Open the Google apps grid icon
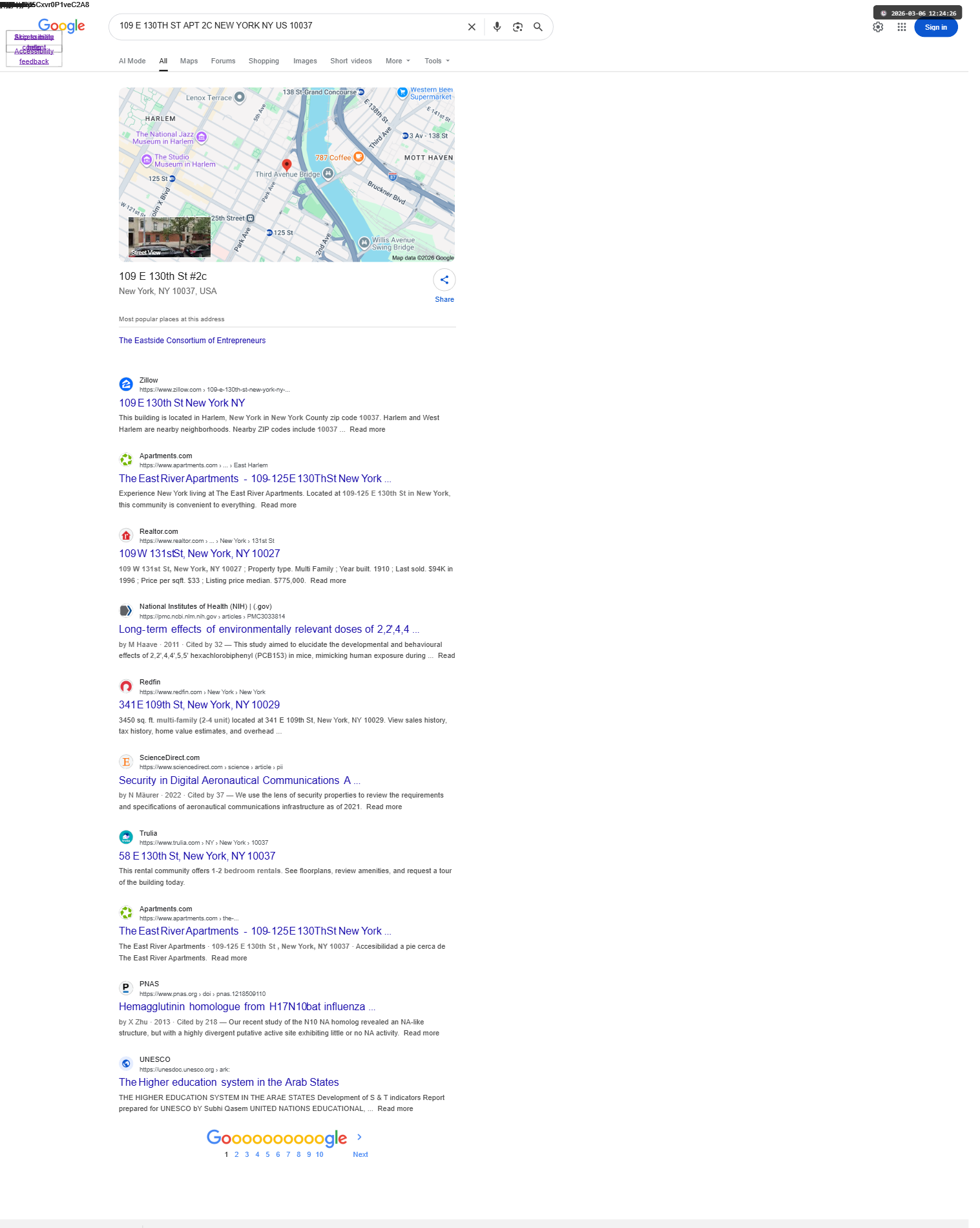This screenshot has width=980, height=1228. 902,27
